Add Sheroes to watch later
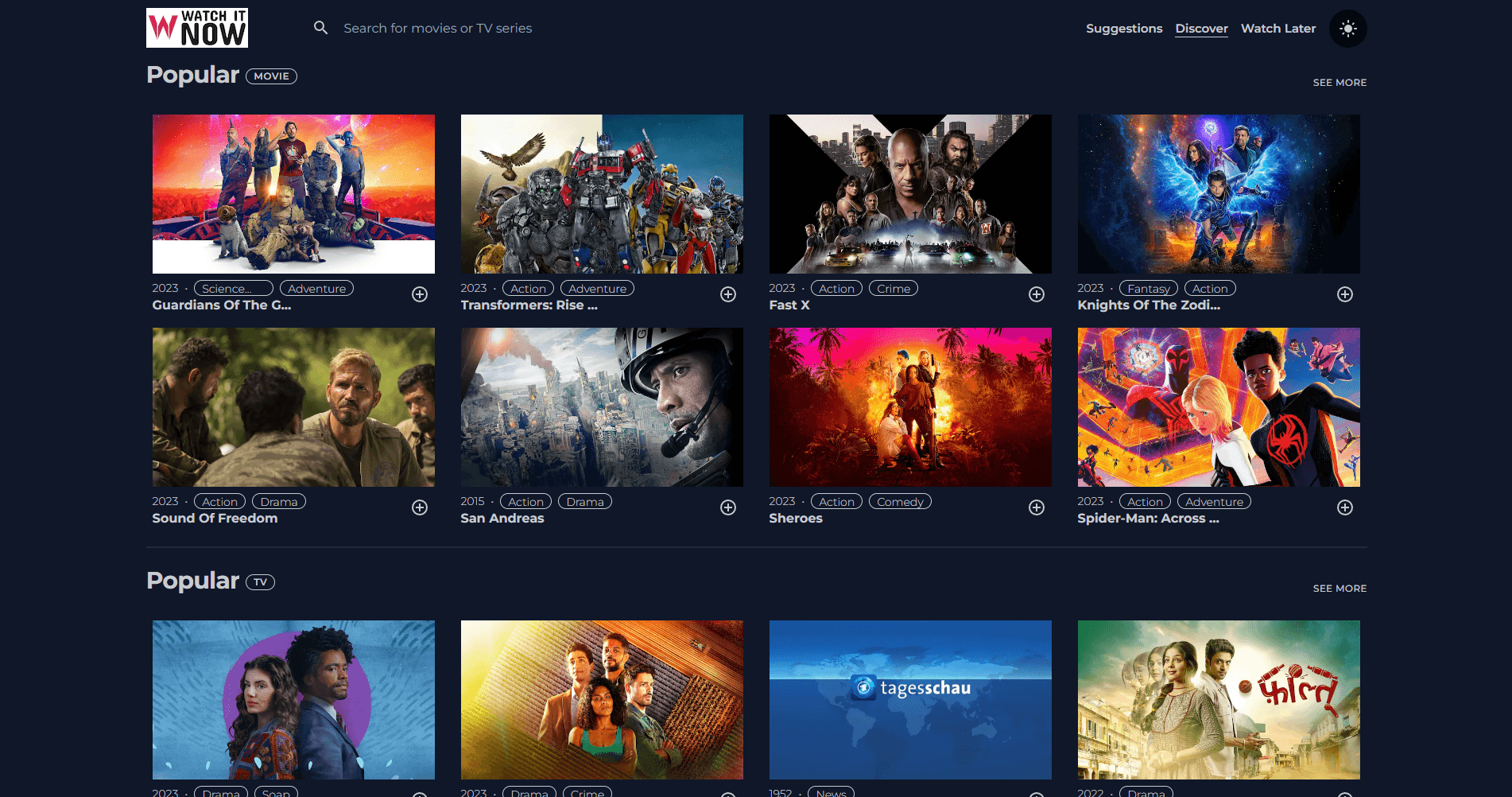1512x797 pixels. point(1037,507)
